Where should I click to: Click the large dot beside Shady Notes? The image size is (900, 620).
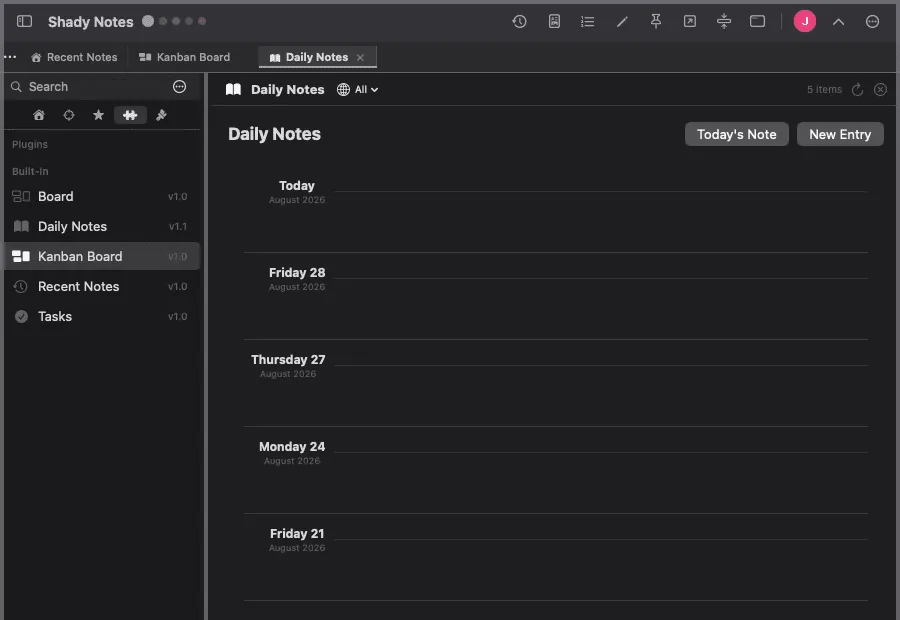[x=148, y=21]
